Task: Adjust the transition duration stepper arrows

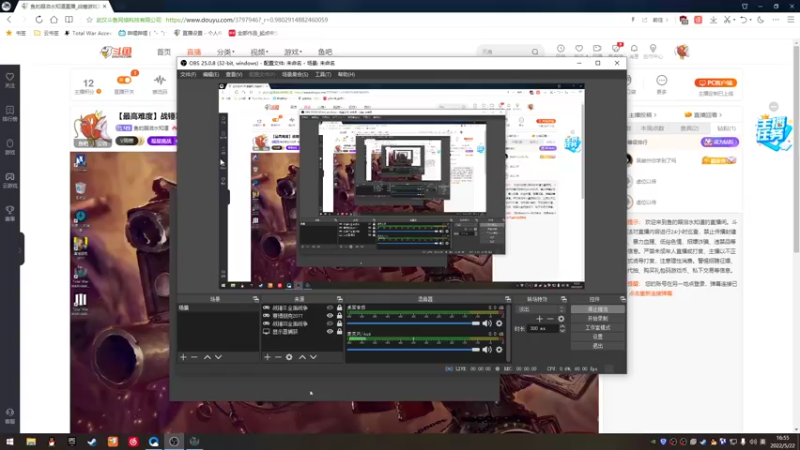Action: pyautogui.click(x=562, y=329)
